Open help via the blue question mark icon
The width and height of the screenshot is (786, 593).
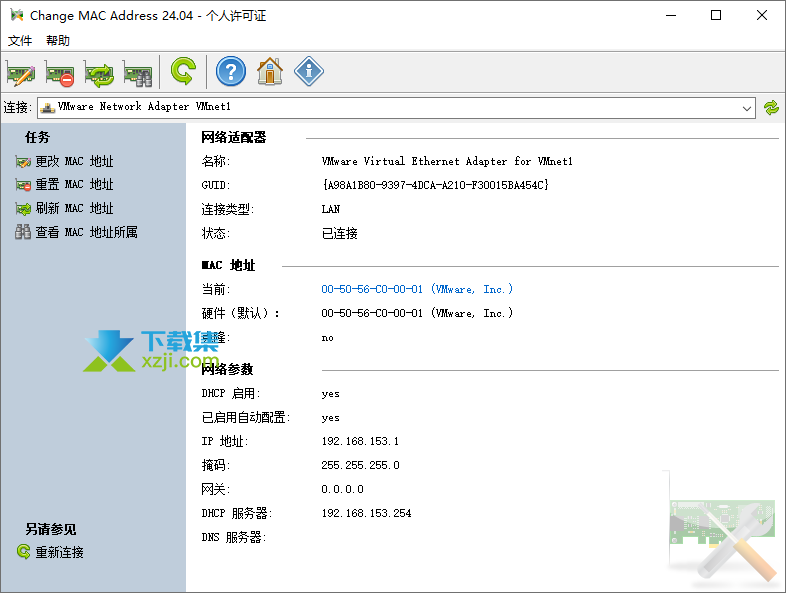(231, 72)
